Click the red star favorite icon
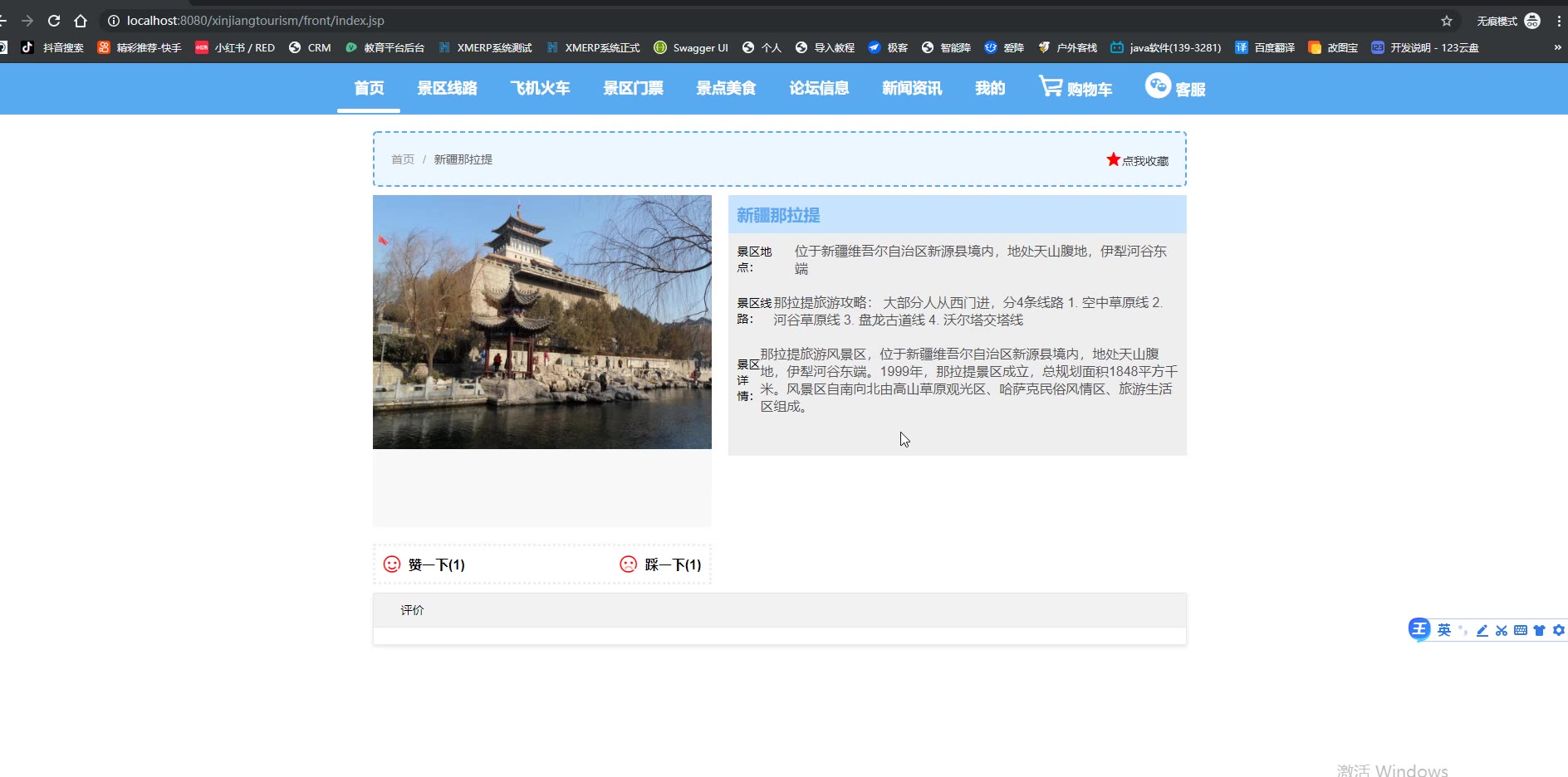This screenshot has width=1568, height=777. pyautogui.click(x=1113, y=159)
